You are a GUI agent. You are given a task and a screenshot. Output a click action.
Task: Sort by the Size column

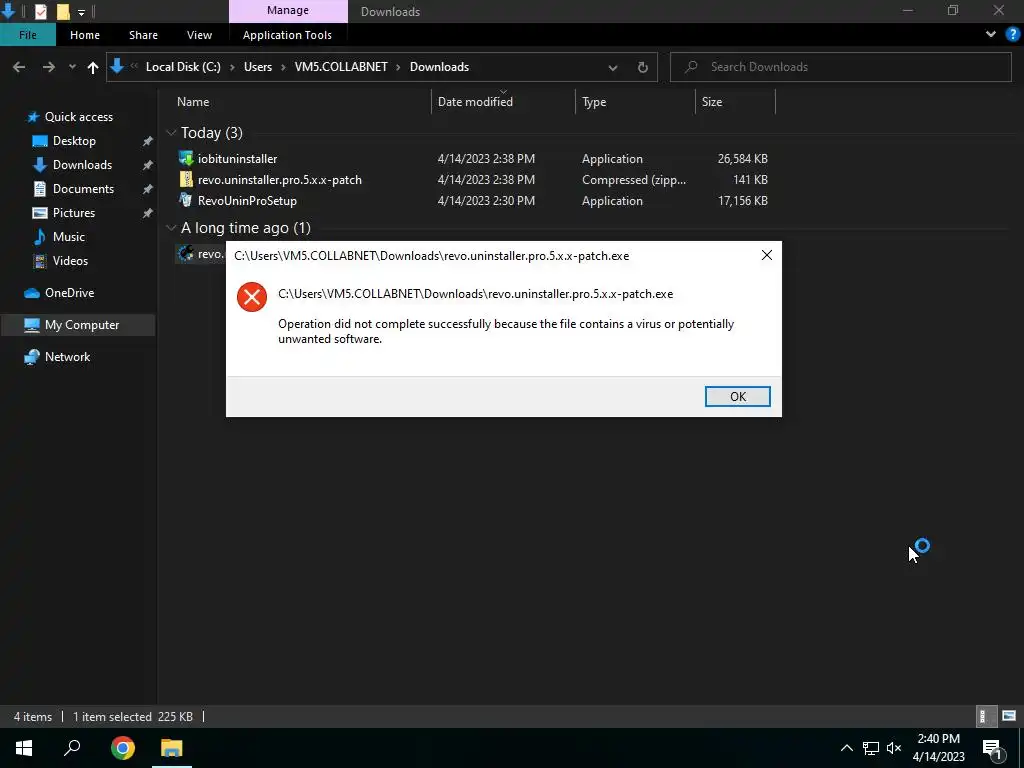click(712, 102)
